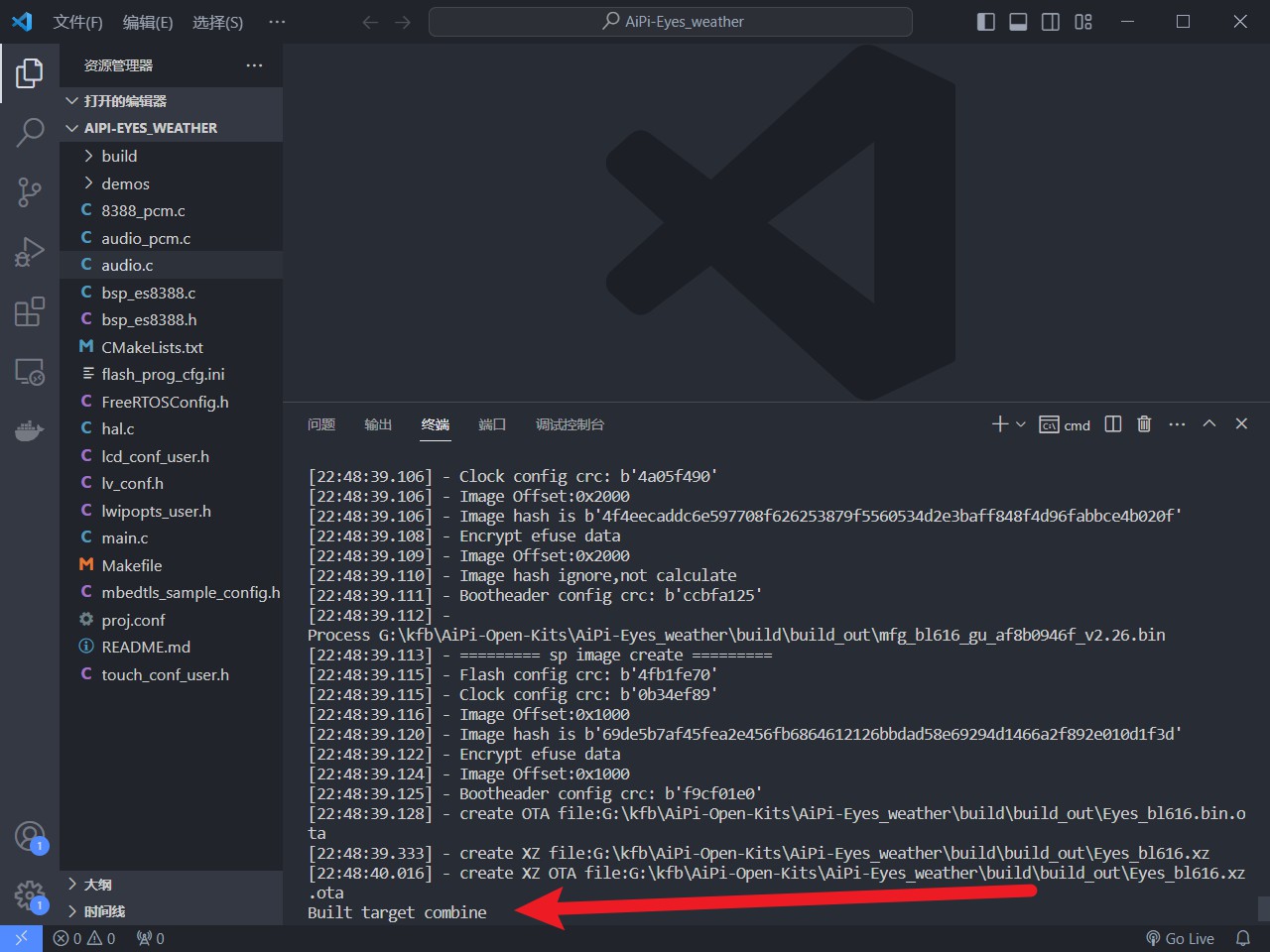This screenshot has width=1270, height=952.
Task: Click the terminal vertical scrollbar thumb
Action: pos(1263,909)
